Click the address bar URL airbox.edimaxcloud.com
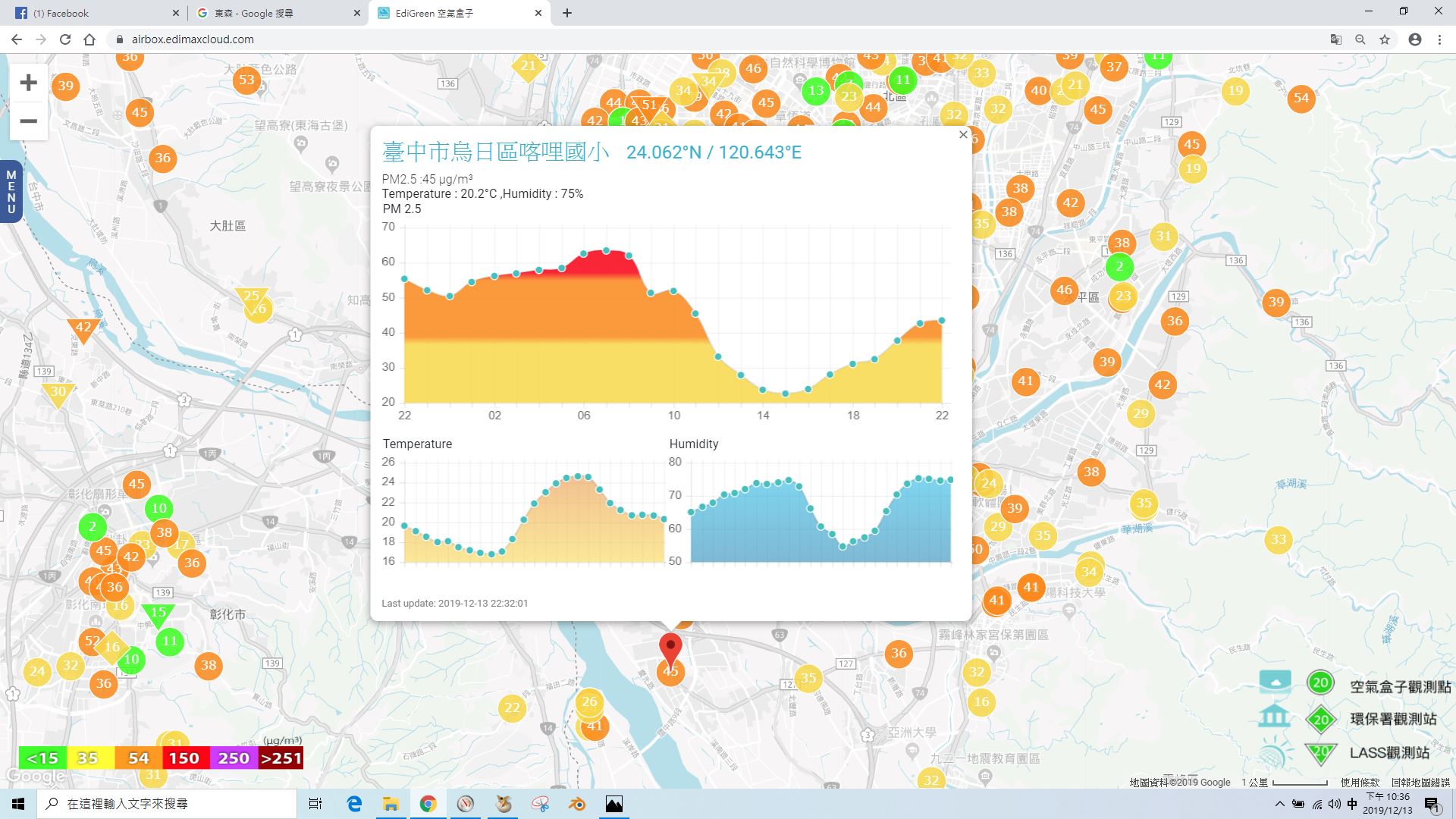Screen dimensions: 1456x819 [x=193, y=39]
